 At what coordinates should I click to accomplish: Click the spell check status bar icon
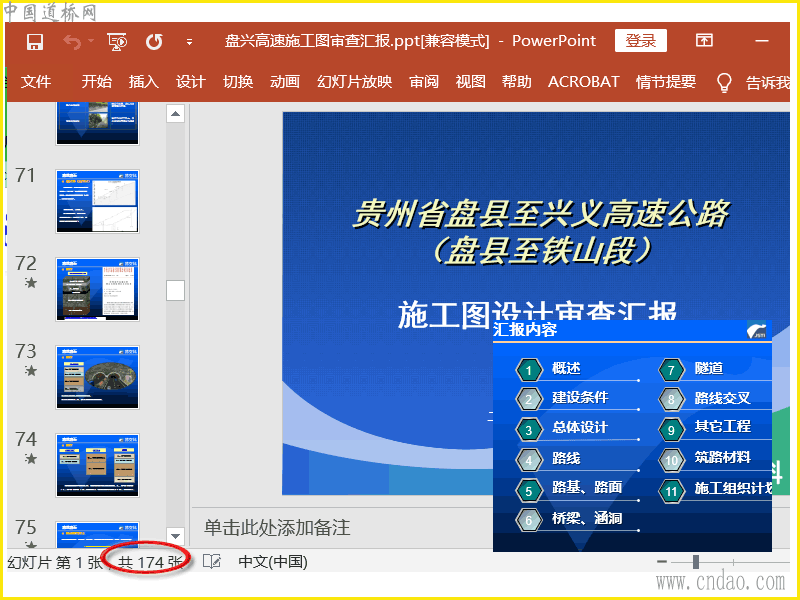212,562
